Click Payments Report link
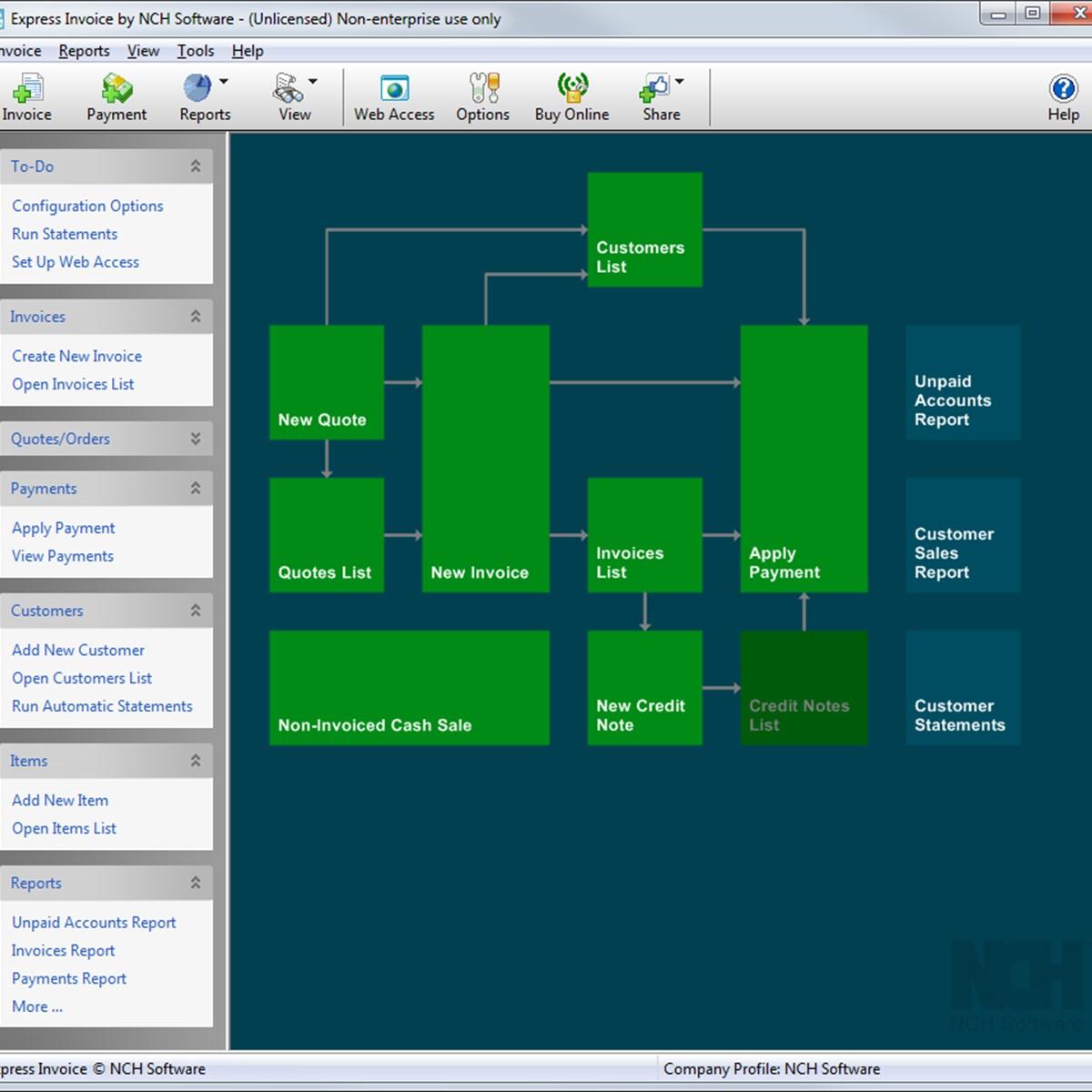Screen dimensions: 1092x1092 [69, 979]
